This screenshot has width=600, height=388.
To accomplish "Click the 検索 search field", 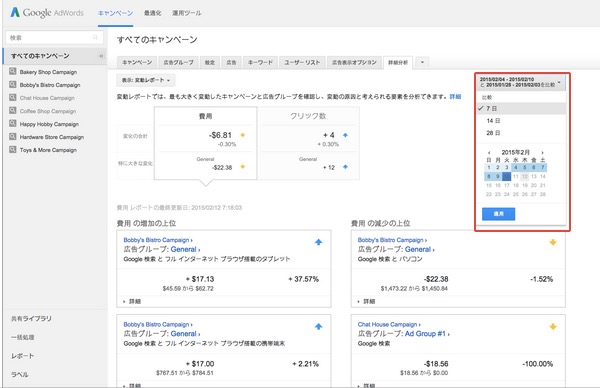I will point(54,37).
